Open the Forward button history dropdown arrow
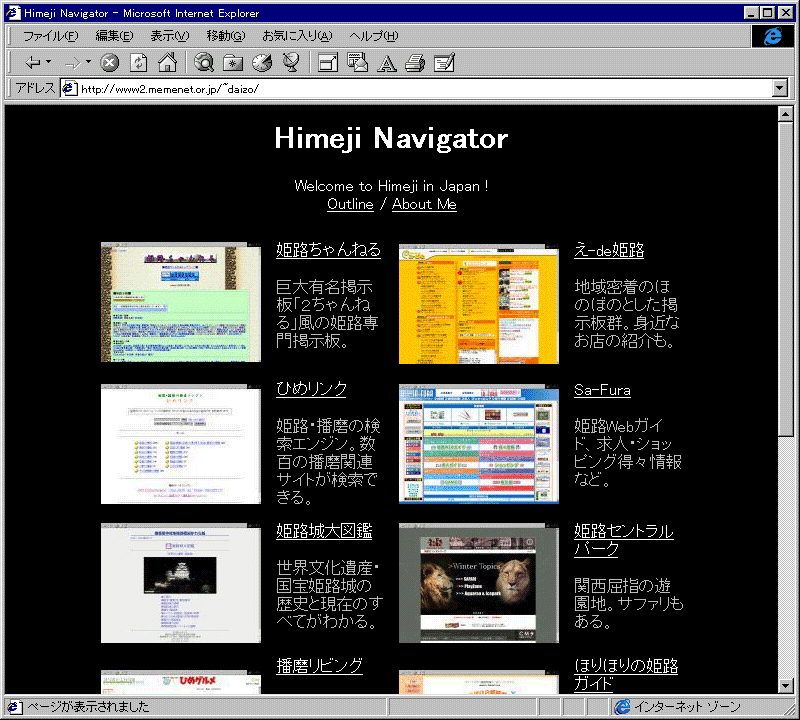This screenshot has width=800, height=720. pos(88,62)
